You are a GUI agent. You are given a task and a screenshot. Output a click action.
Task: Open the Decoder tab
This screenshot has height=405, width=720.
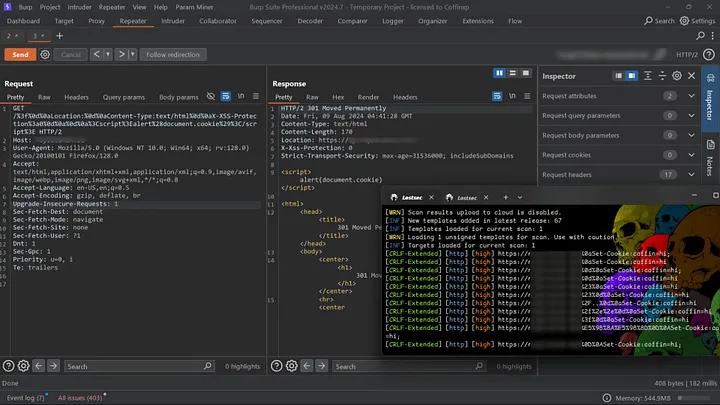coord(310,21)
